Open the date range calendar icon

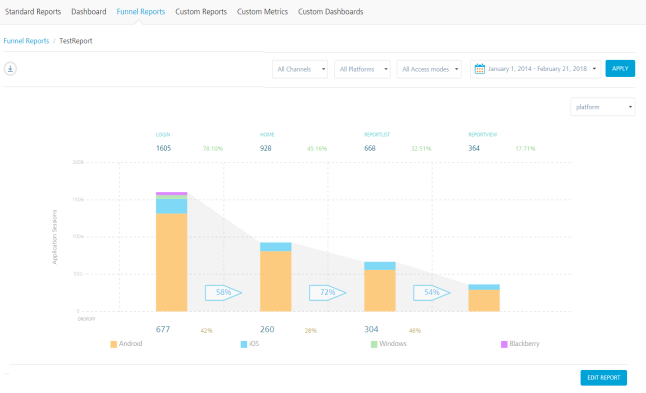(479, 69)
